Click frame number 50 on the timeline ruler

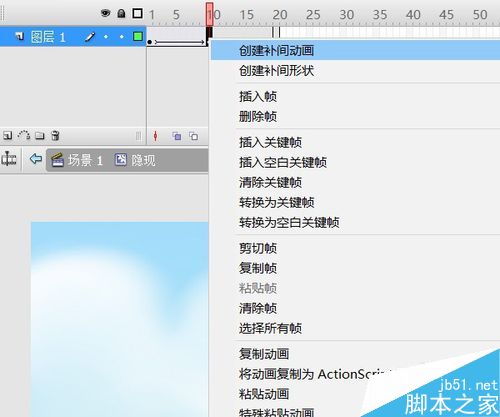(480, 15)
